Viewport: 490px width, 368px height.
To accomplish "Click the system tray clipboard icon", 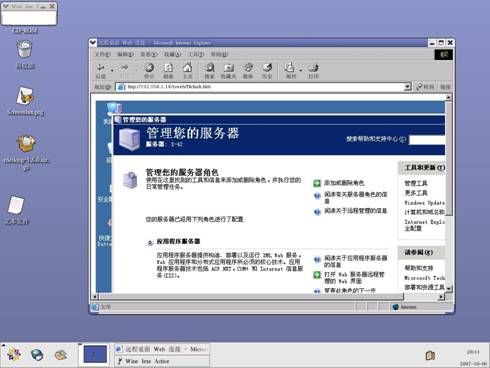I will pos(430,355).
